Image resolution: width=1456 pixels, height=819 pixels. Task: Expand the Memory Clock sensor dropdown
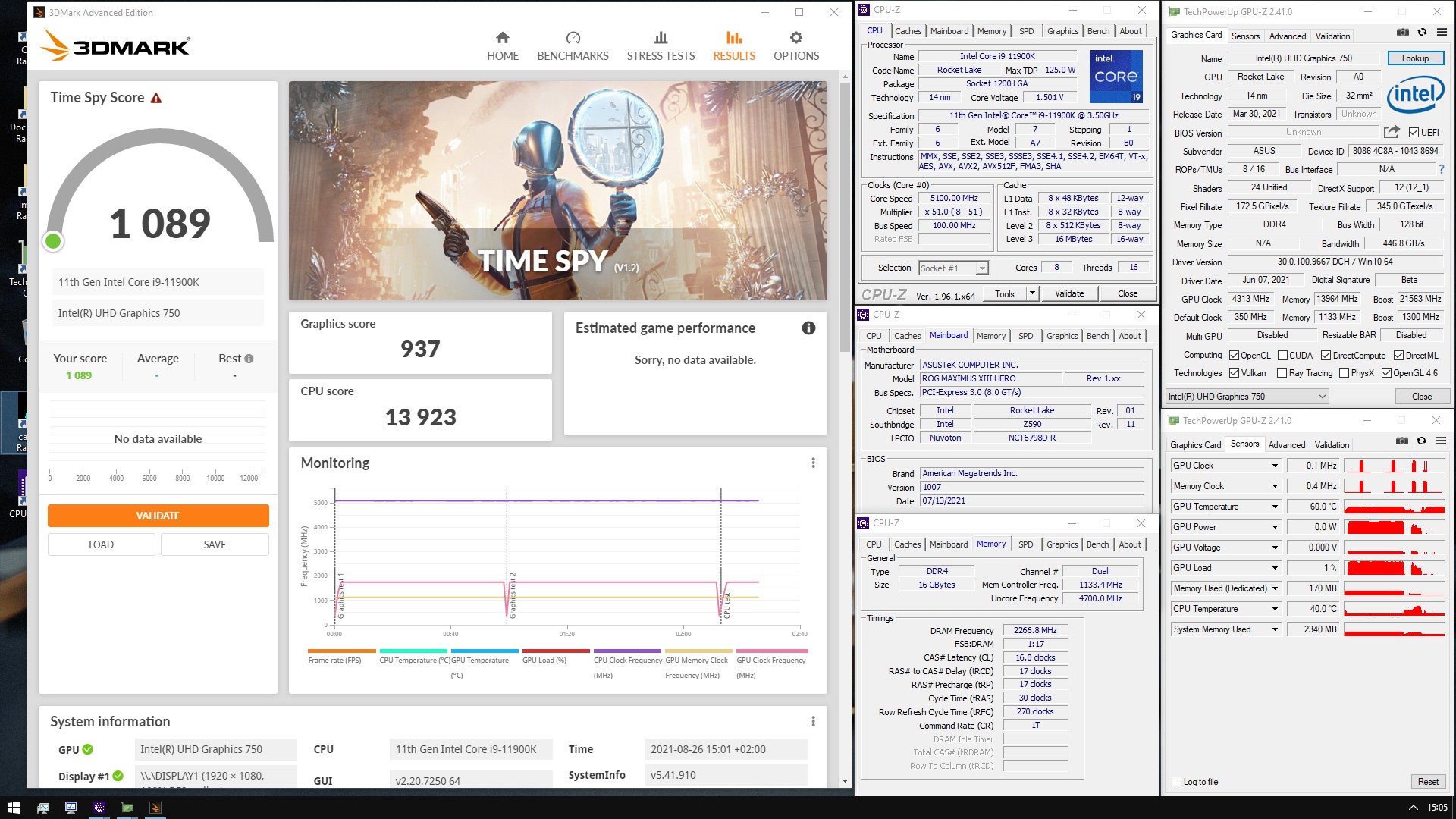(1275, 486)
